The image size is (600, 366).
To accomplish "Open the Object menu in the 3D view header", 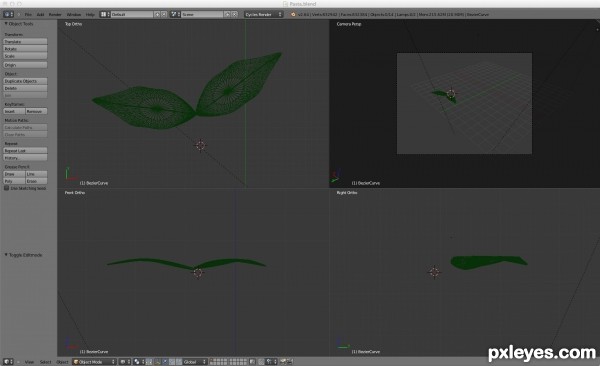I will tap(62, 362).
